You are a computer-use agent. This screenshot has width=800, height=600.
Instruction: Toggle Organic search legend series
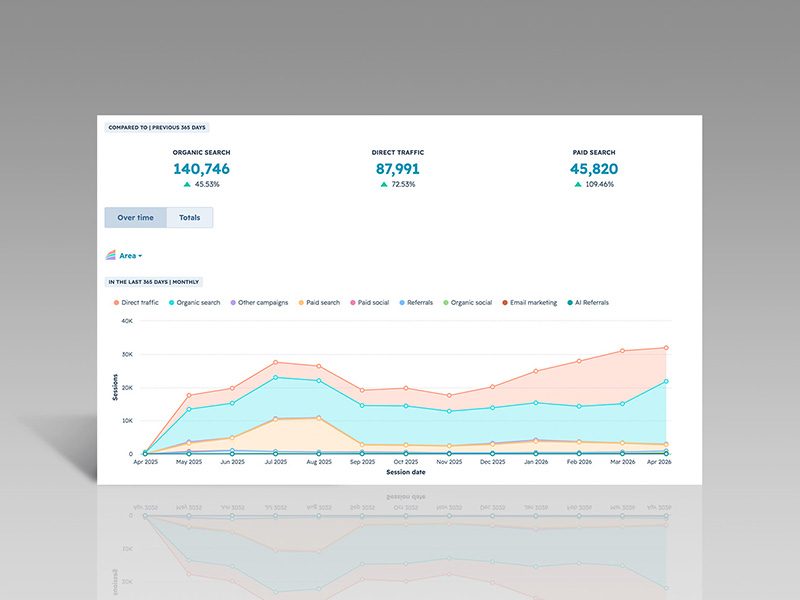coord(194,303)
